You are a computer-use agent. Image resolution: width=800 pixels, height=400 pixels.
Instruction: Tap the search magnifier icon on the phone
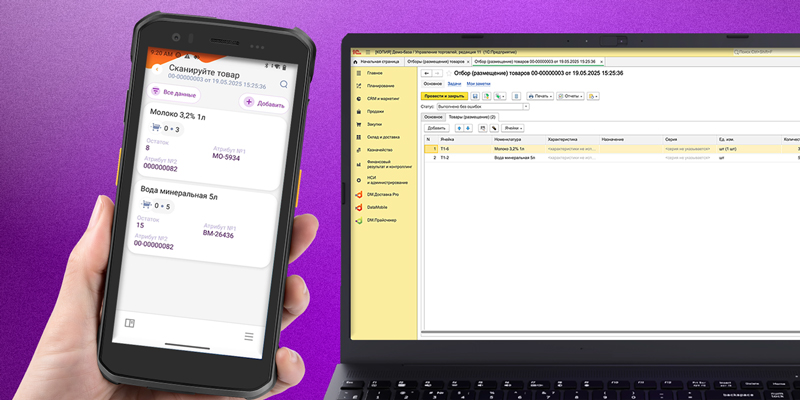pyautogui.click(x=284, y=84)
